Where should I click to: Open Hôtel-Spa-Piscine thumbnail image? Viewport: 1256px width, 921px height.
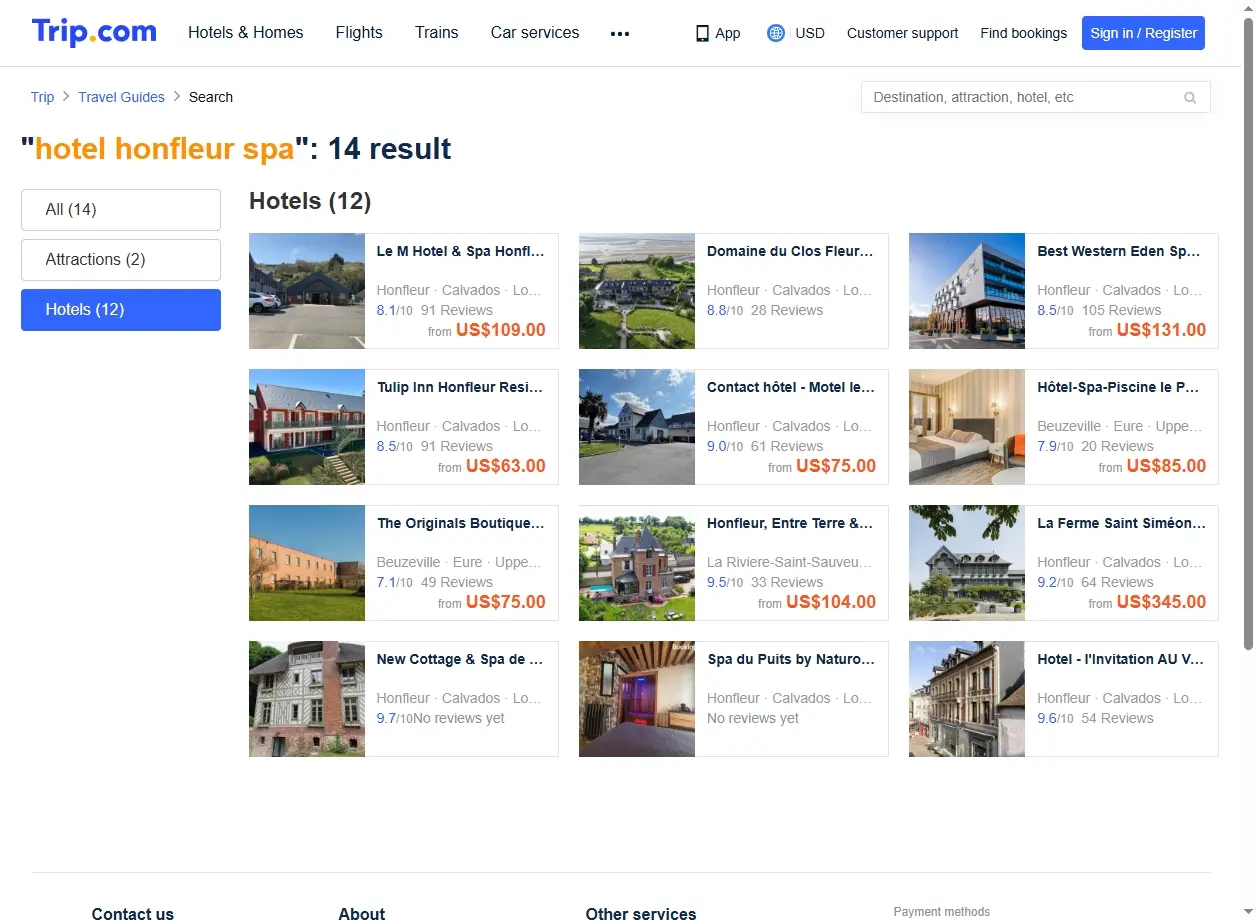[x=967, y=427]
